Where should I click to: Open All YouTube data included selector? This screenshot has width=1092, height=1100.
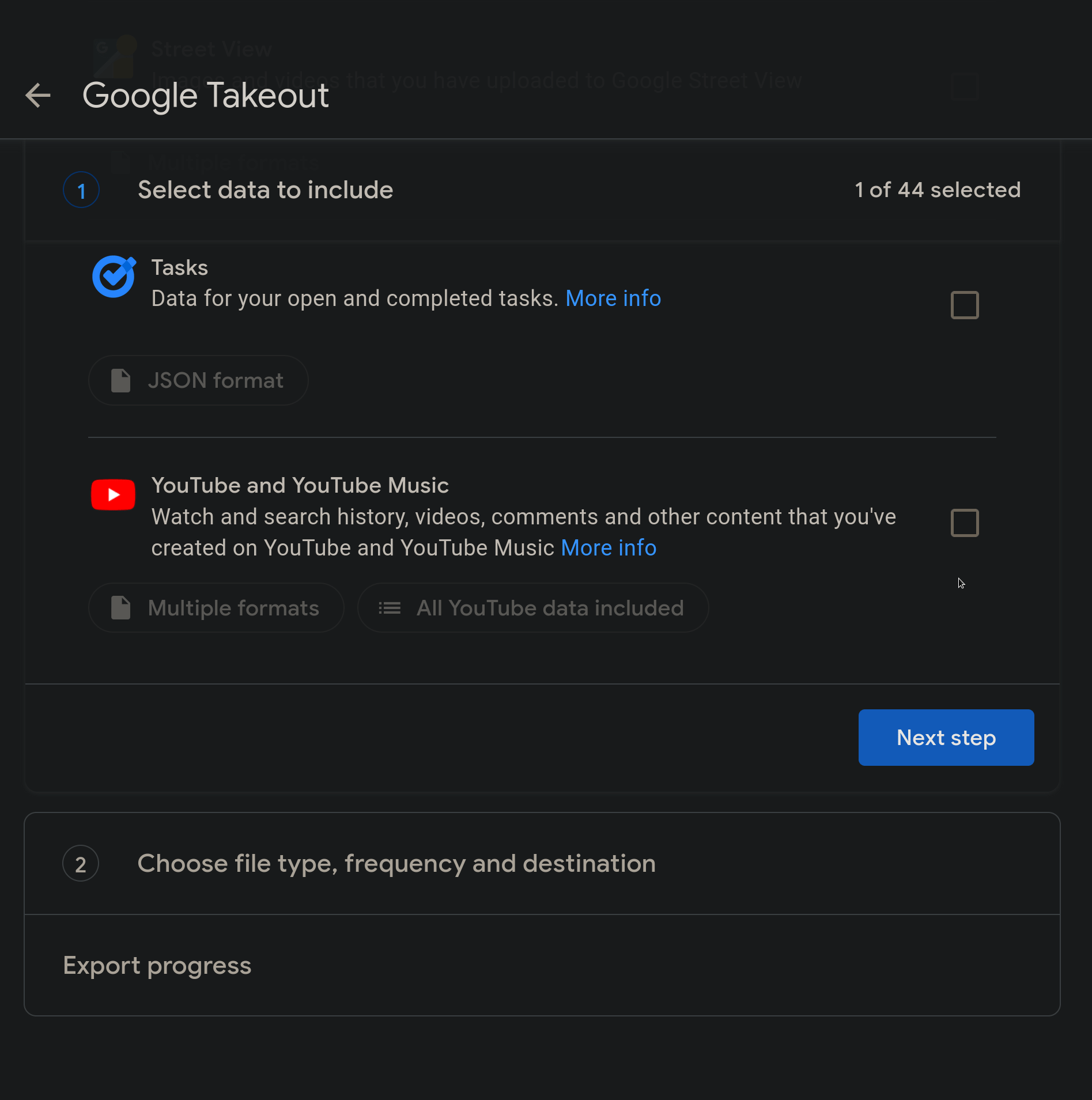coord(533,608)
